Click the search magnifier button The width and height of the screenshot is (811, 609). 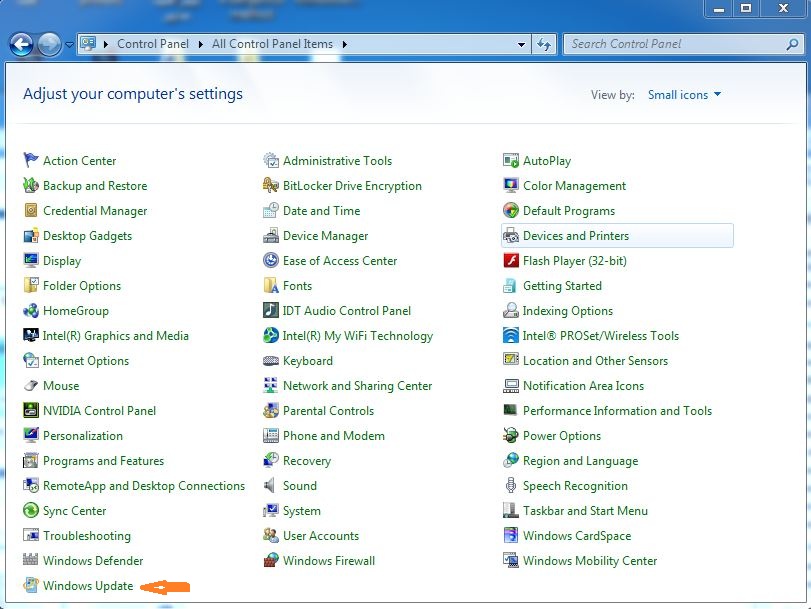click(x=792, y=44)
